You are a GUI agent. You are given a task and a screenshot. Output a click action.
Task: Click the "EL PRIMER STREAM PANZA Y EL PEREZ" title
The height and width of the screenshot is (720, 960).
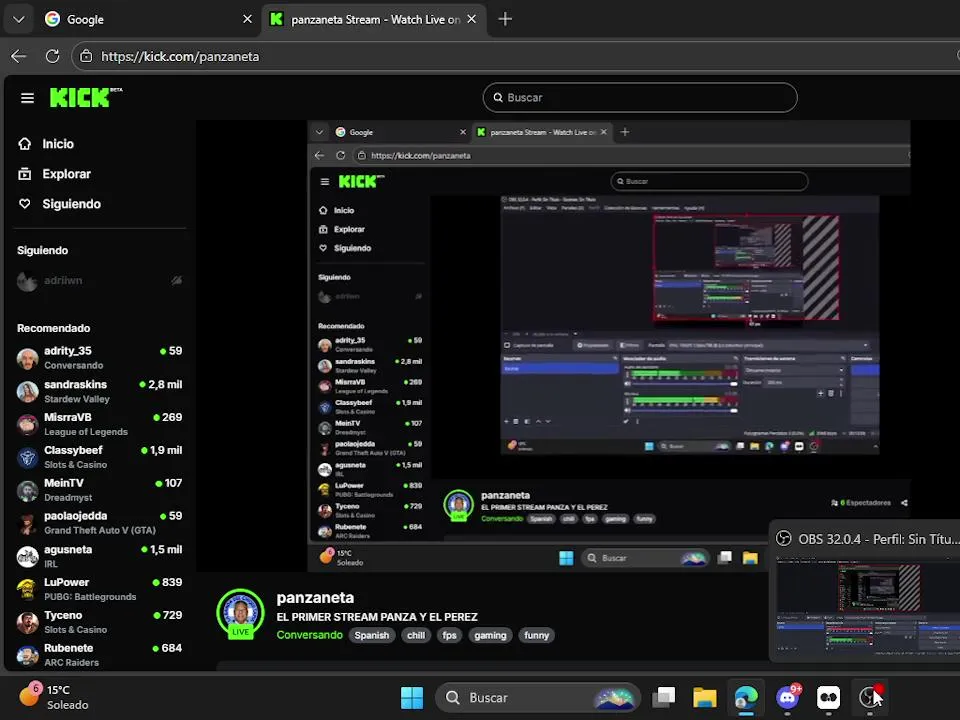[377, 617]
